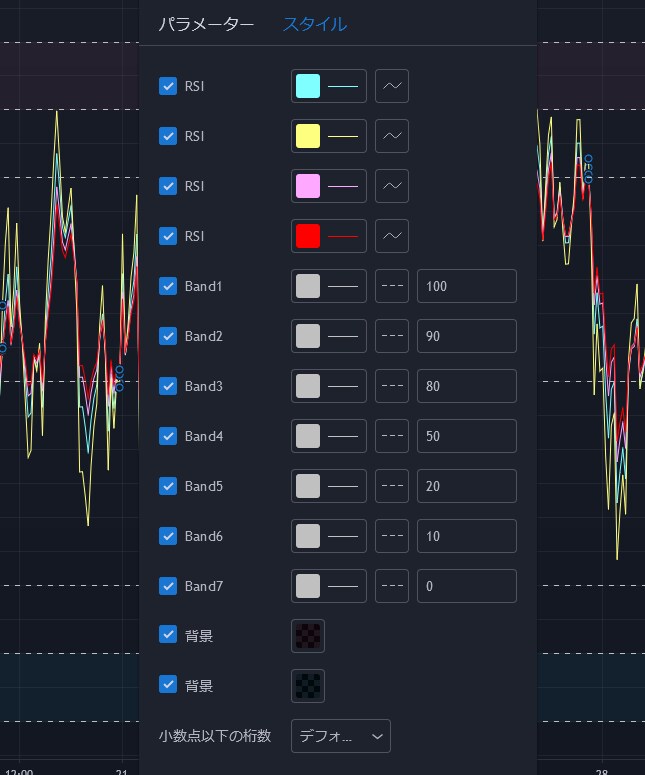Select the スタイル tab
The height and width of the screenshot is (775, 645).
click(x=315, y=24)
